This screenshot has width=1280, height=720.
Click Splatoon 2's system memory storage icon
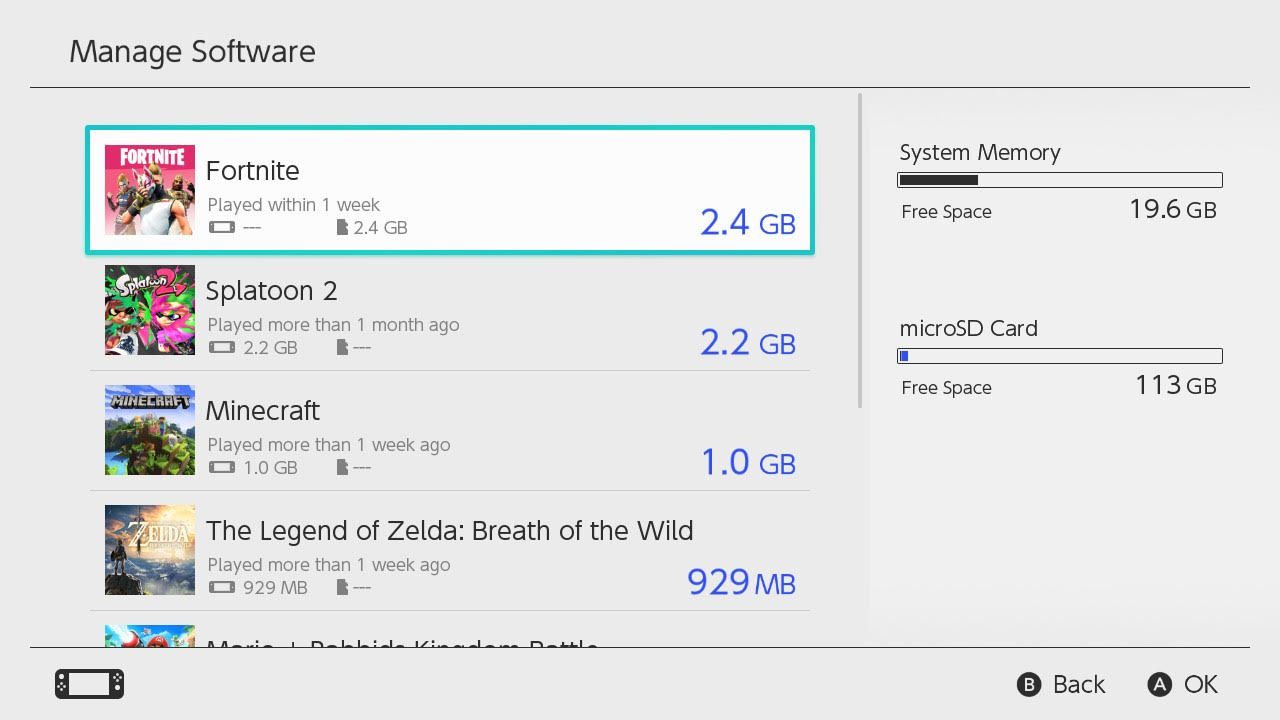tap(222, 347)
